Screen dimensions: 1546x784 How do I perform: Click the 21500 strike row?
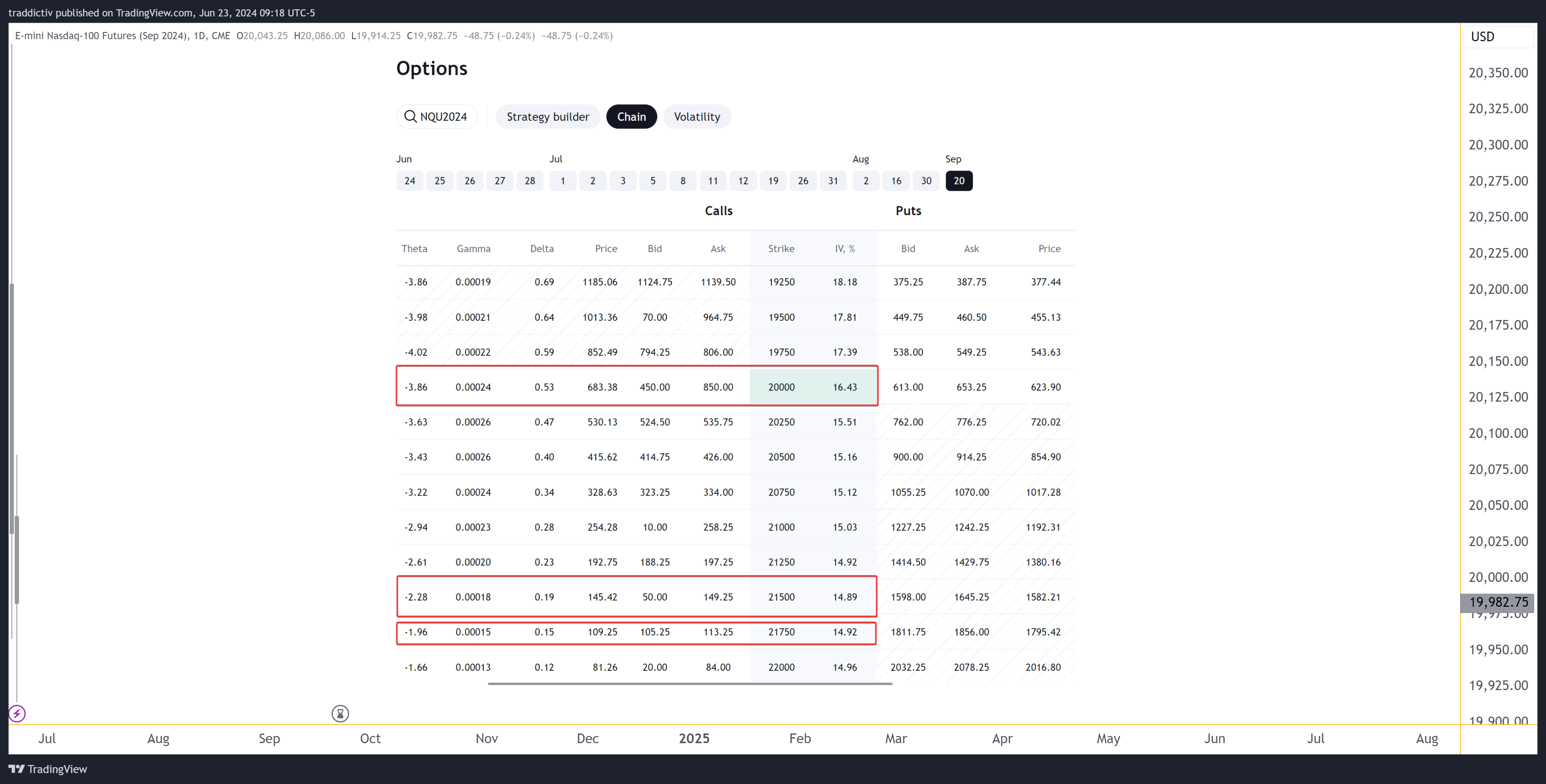point(735,597)
